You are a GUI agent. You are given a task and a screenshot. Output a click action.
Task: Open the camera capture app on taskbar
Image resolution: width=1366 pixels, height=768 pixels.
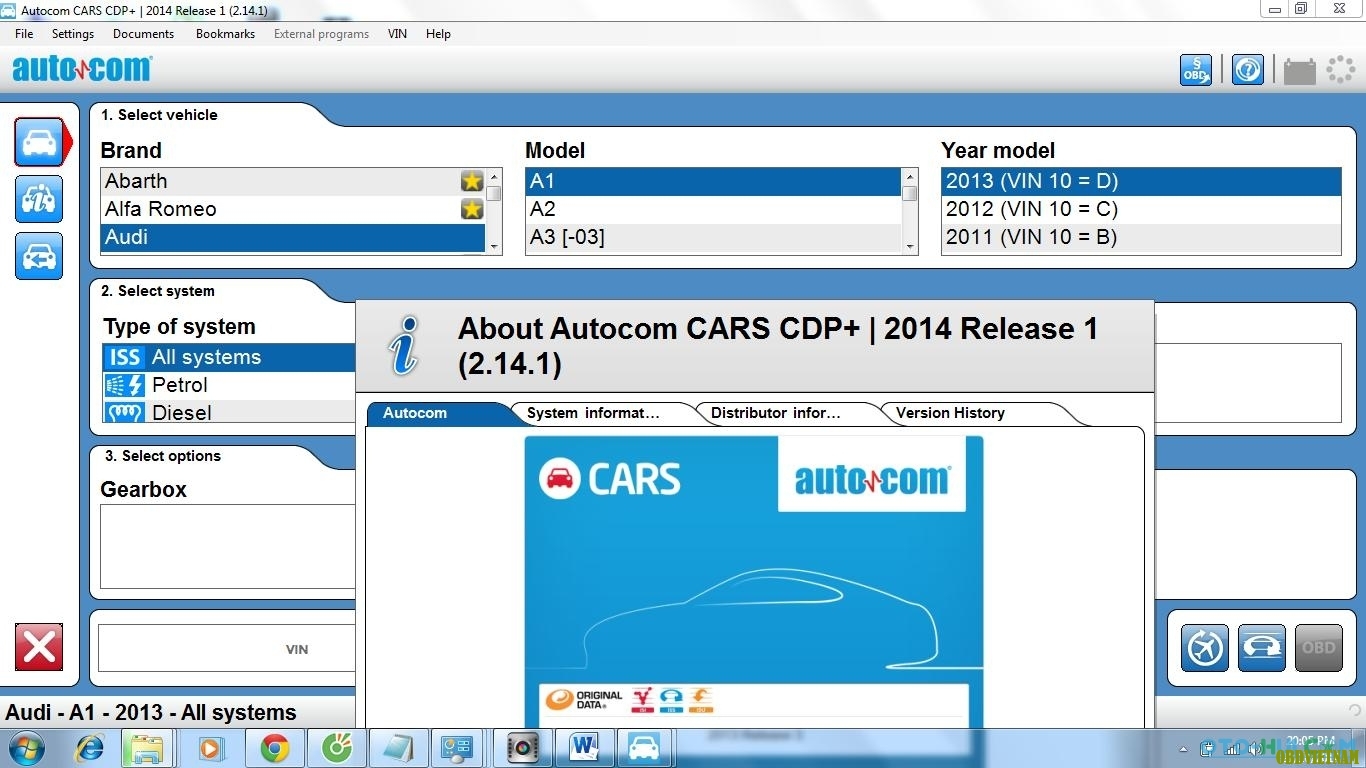click(523, 748)
